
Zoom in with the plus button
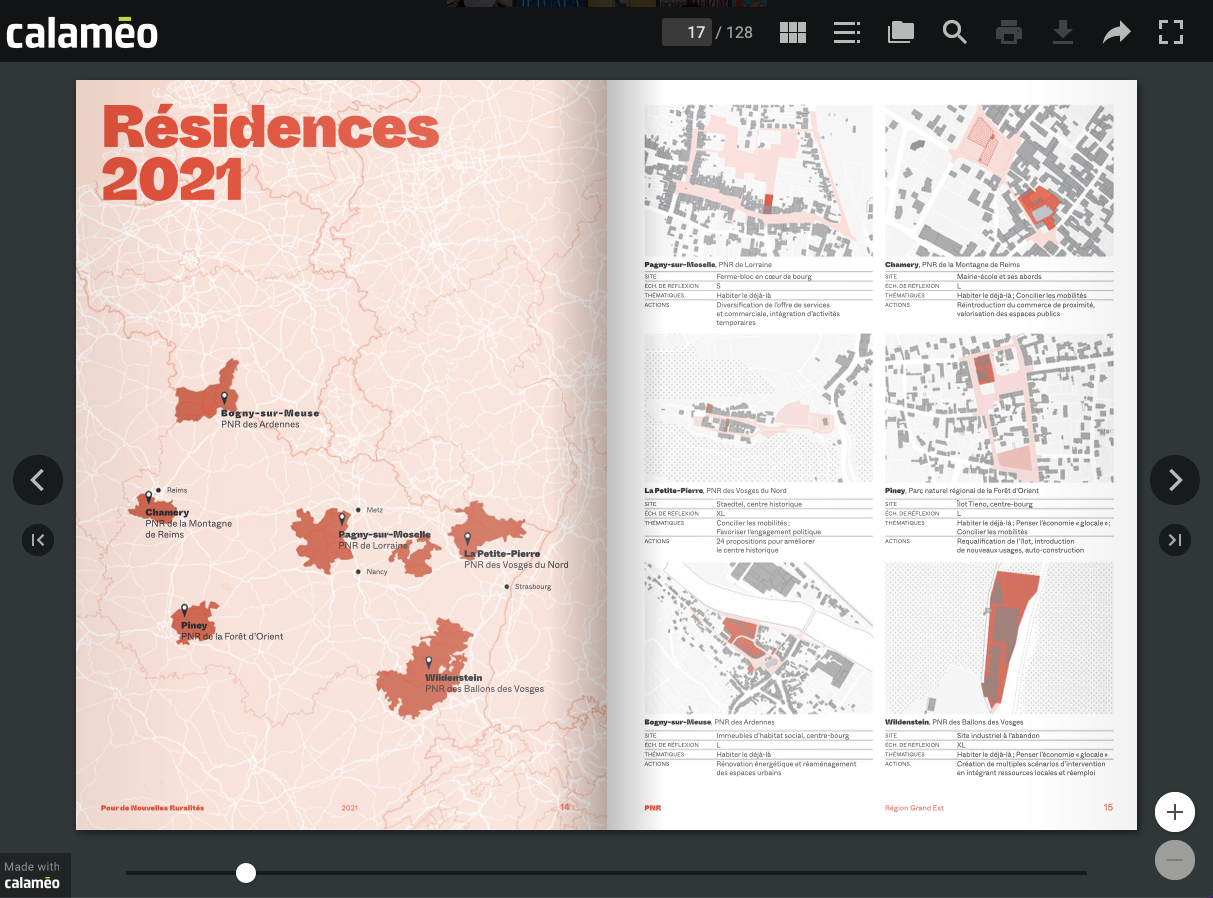[x=1175, y=812]
